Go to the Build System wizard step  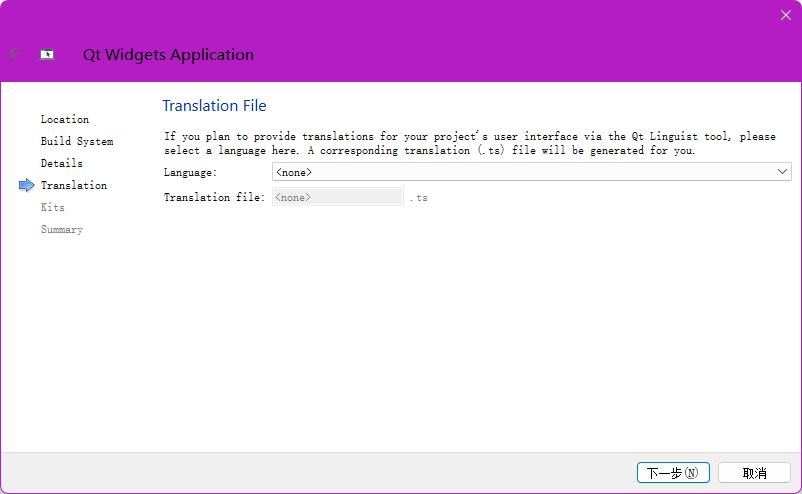(x=76, y=141)
